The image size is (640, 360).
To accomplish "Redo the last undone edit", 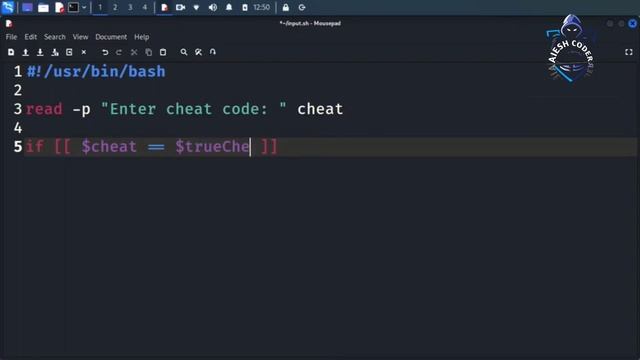I will click(x=119, y=52).
